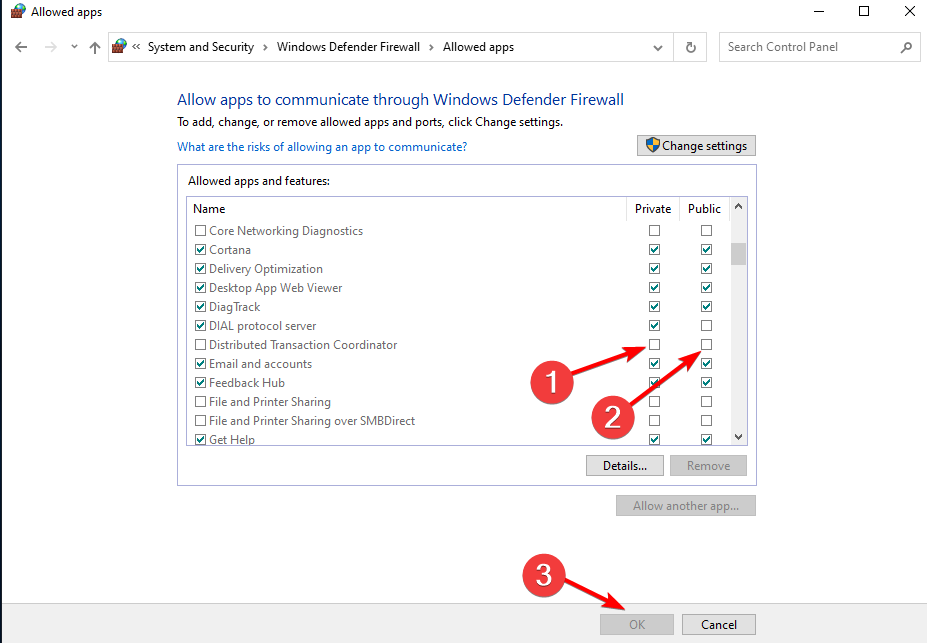Cancel the Allowed apps dialog
Screen dimensions: 927x643
pos(719,625)
